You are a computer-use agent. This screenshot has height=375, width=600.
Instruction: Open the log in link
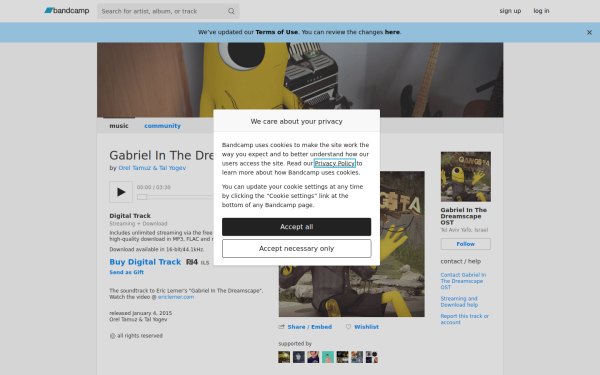541,11
